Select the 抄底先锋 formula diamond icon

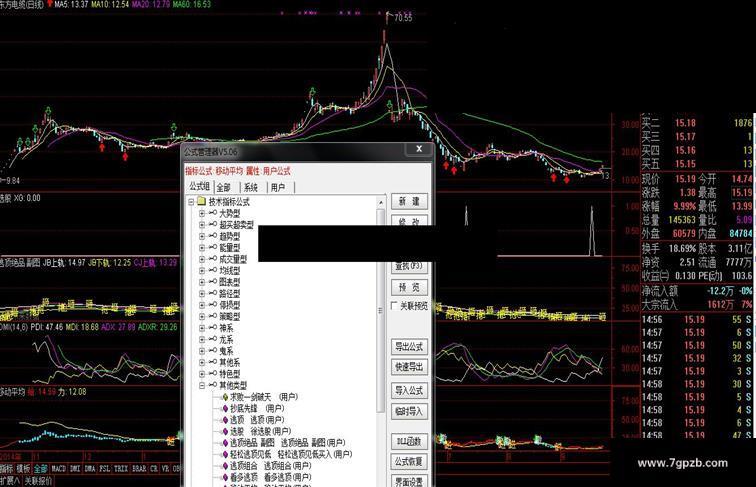point(225,408)
